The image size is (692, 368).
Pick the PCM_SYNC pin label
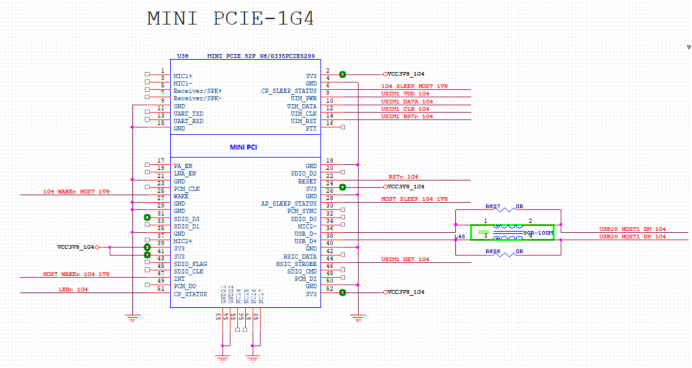tap(302, 211)
